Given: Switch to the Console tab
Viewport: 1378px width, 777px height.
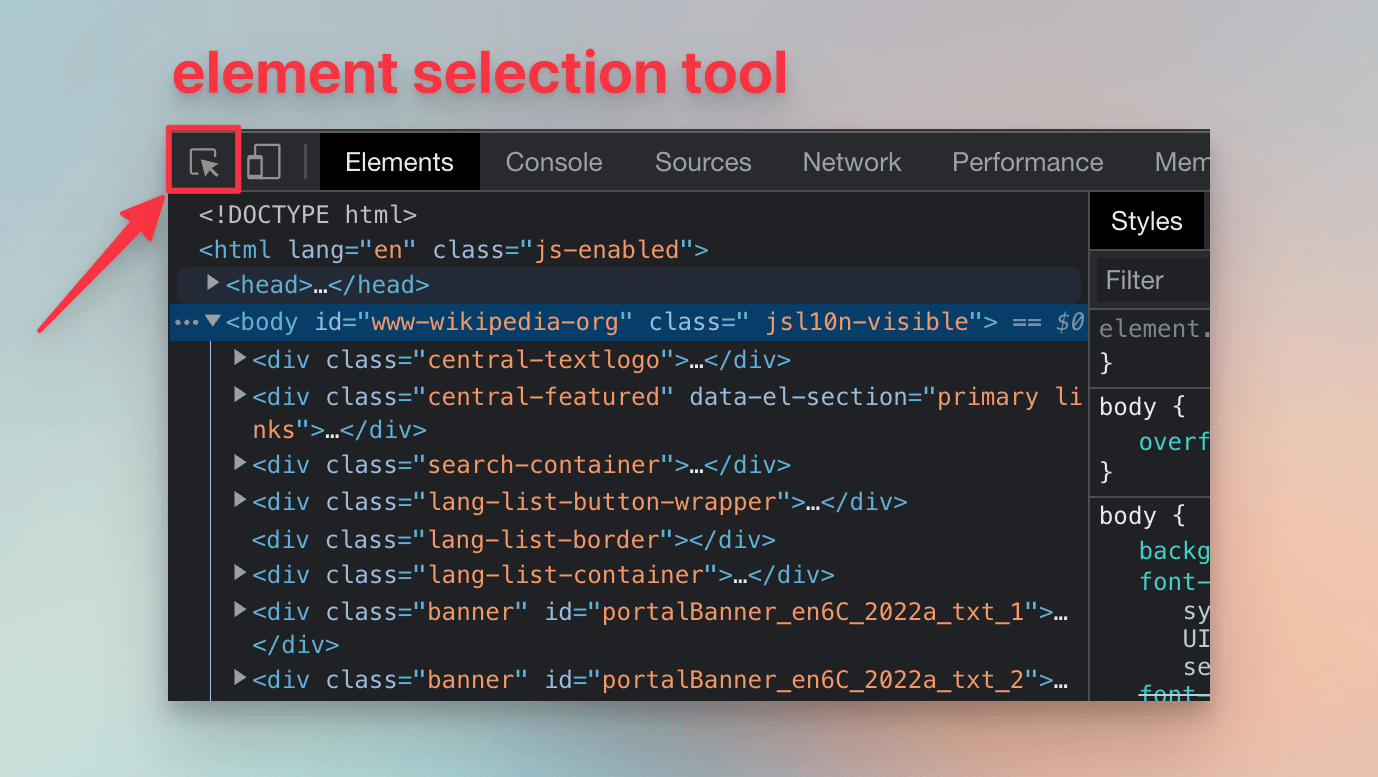Looking at the screenshot, I should (553, 161).
